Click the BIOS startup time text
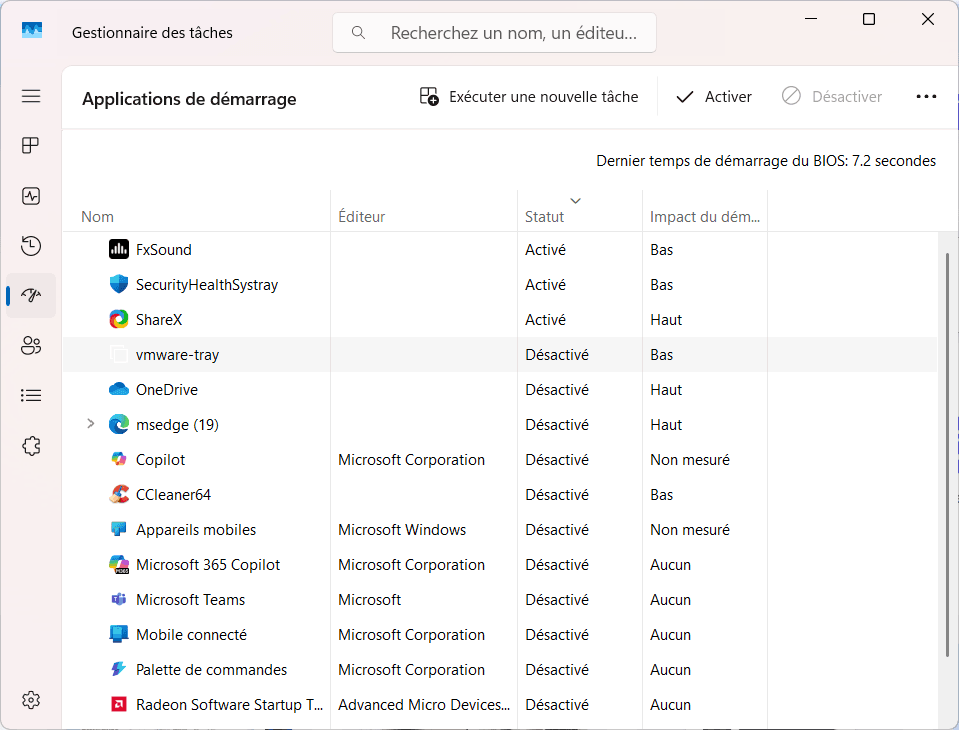Screen dimensions: 959x730 coord(766,161)
